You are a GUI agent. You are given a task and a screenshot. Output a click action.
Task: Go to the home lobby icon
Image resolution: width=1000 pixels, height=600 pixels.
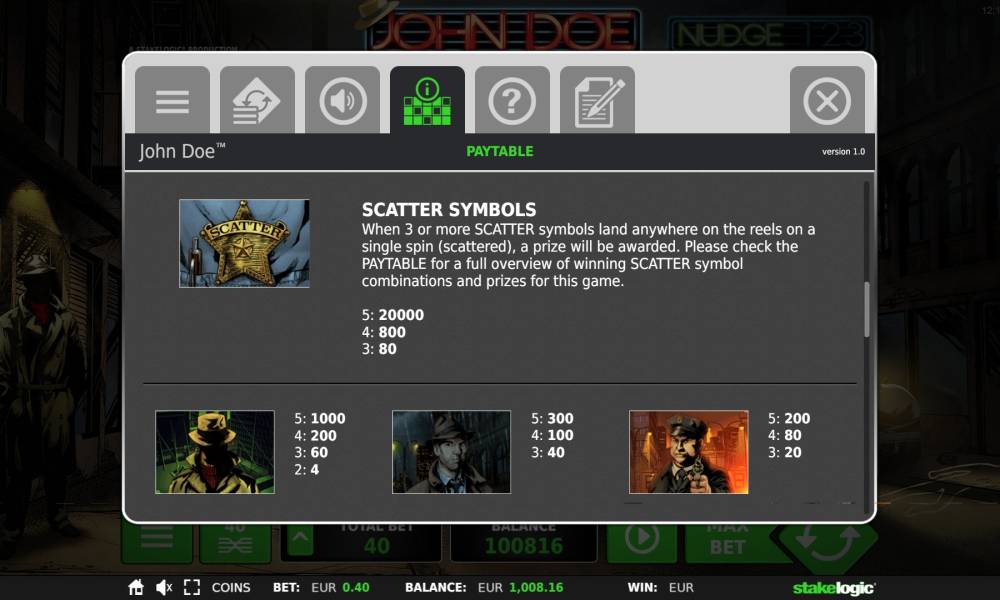[136, 587]
